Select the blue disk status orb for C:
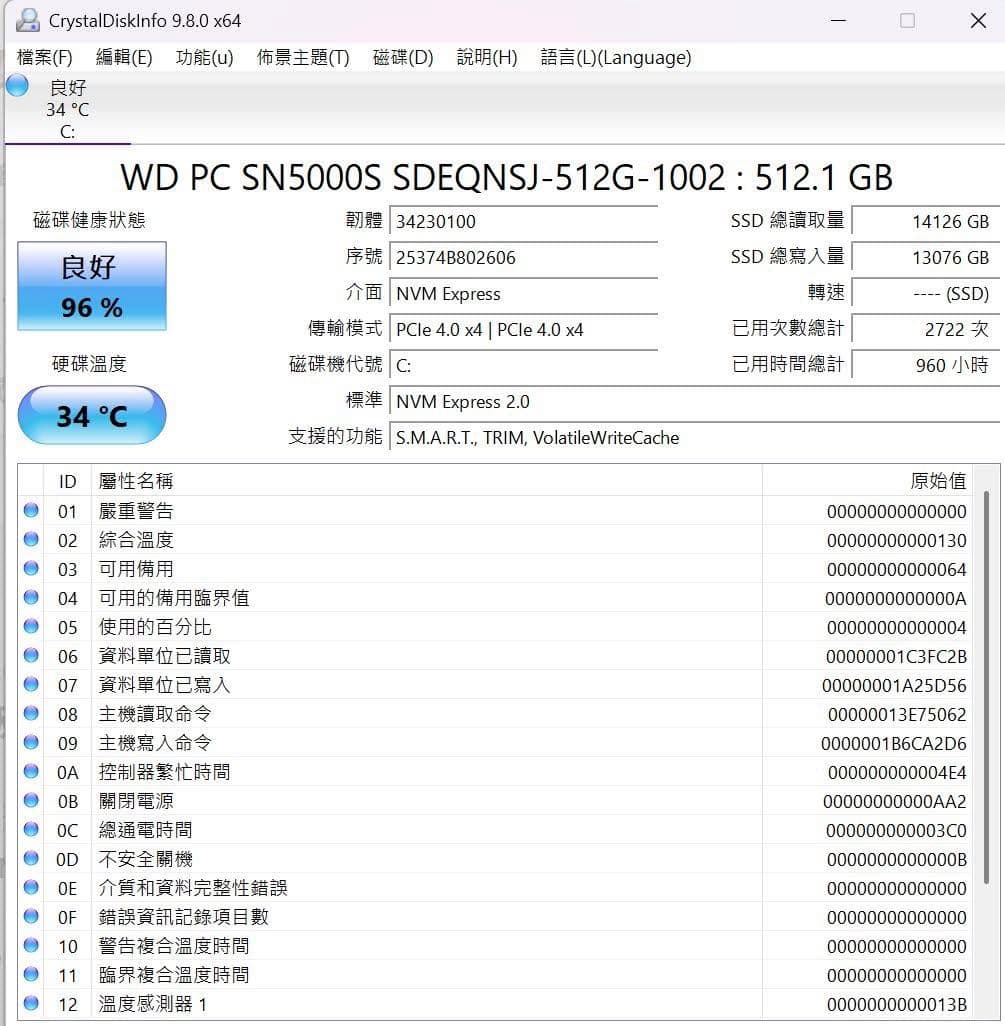 point(17,86)
